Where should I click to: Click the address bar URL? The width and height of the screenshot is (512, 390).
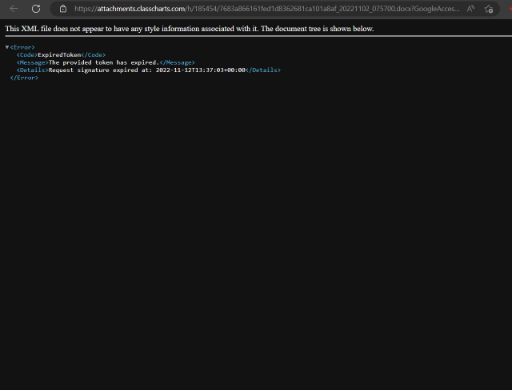coord(266,9)
